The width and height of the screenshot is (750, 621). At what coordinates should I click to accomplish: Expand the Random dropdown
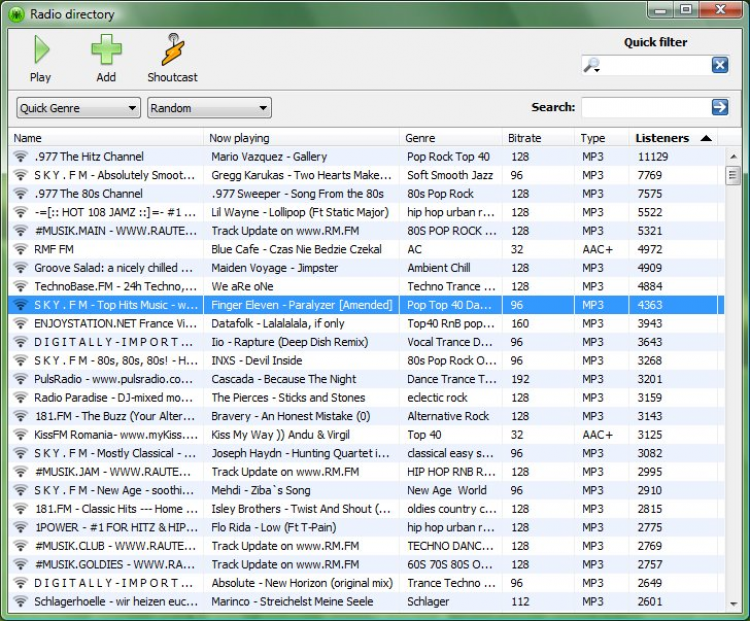209,108
